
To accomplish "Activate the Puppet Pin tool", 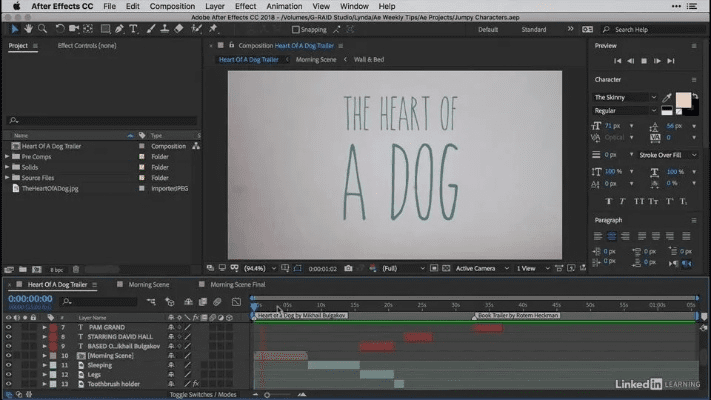I will click(x=213, y=29).
